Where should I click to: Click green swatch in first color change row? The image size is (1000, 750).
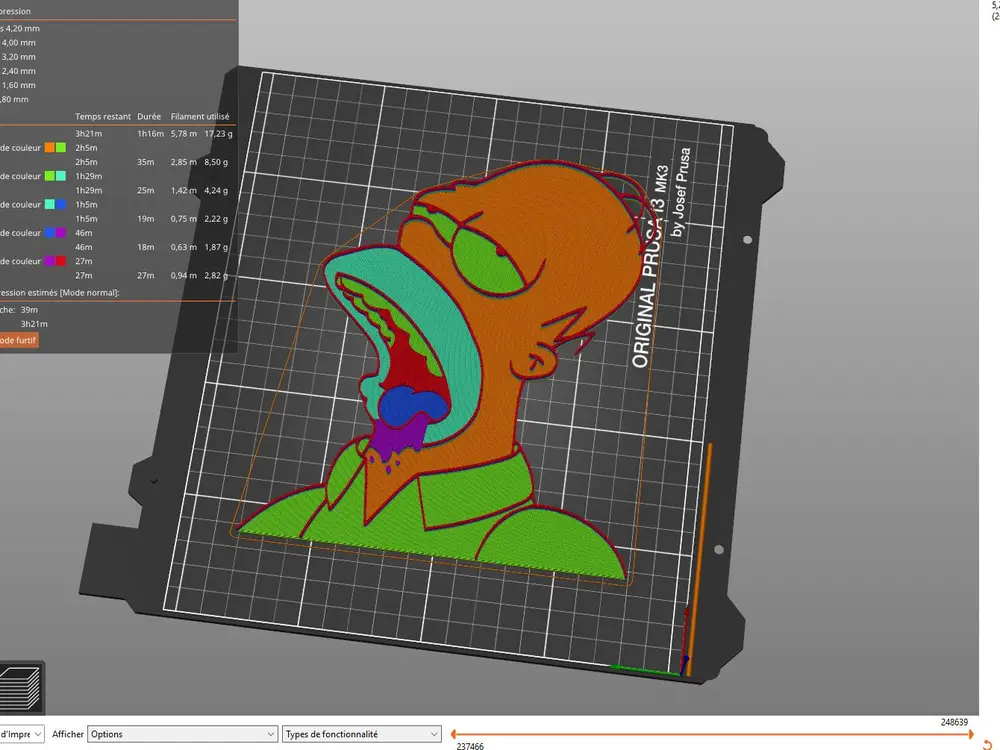(61, 147)
